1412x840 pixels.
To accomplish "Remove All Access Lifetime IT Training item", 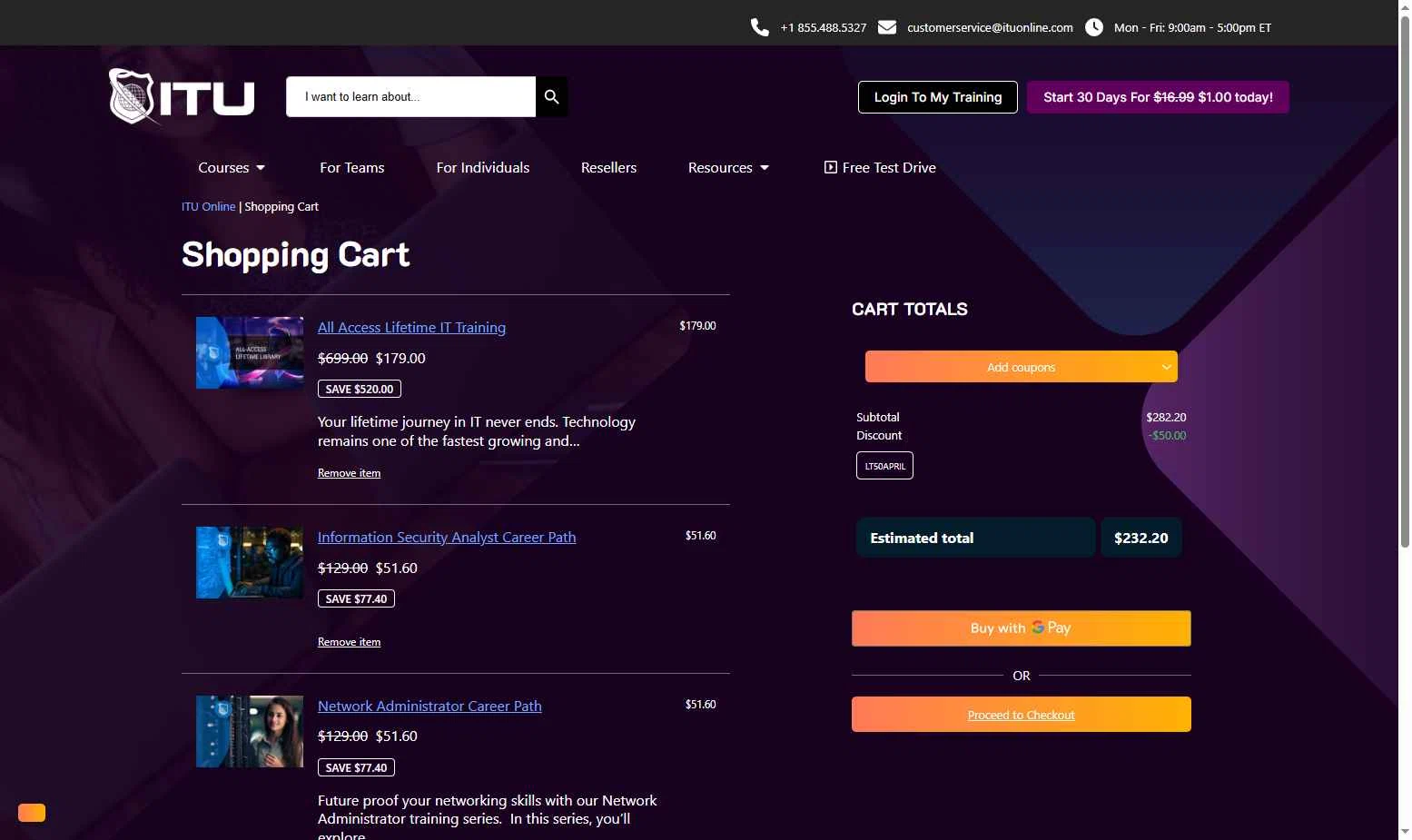I will (x=349, y=473).
